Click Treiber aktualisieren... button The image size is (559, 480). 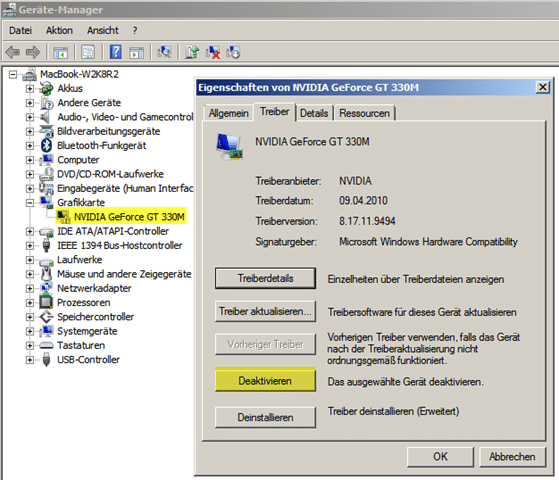[x=265, y=311]
